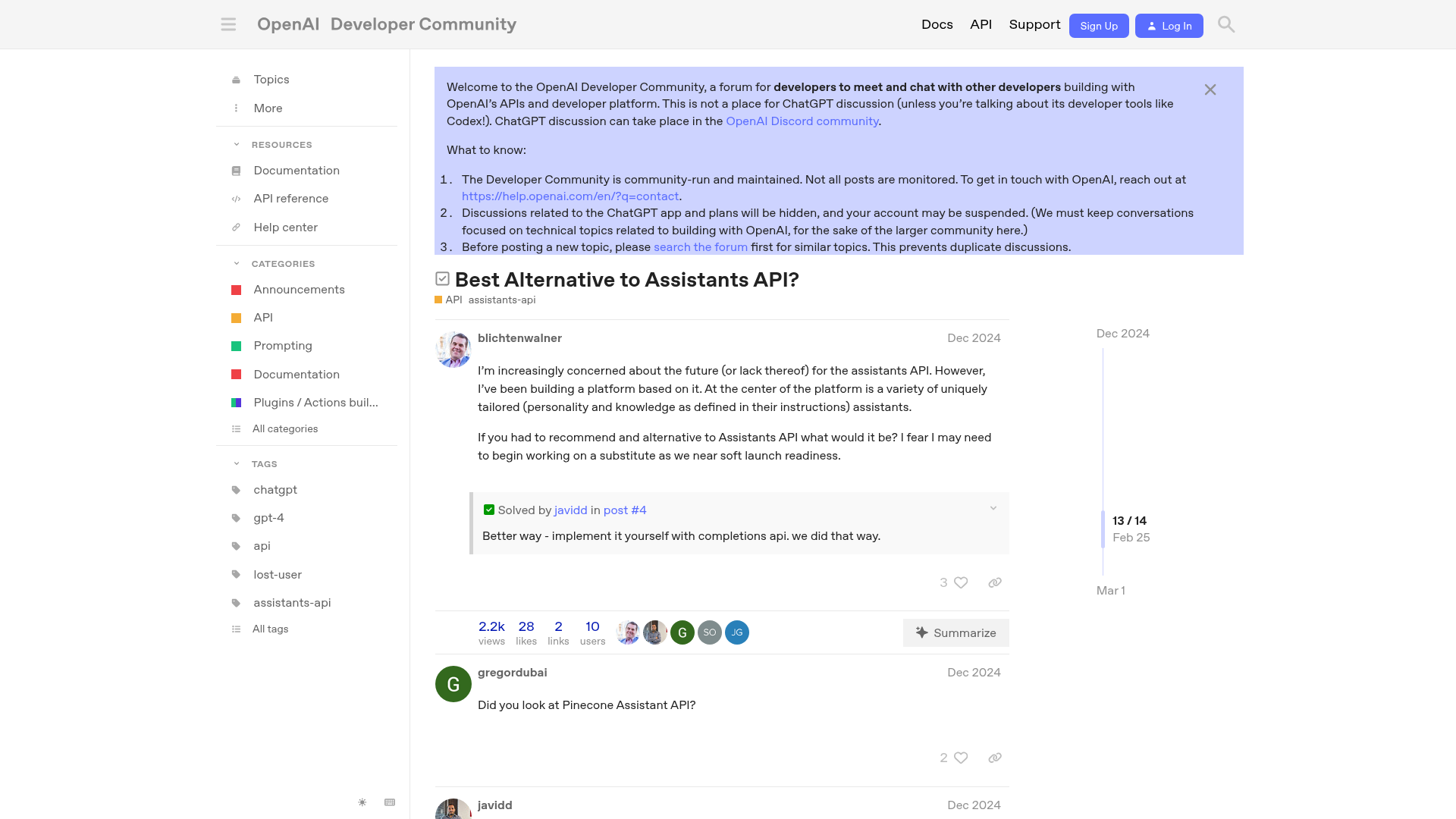Click the green G participant avatar
Screen dimensions: 1456x819
pyautogui.click(x=682, y=632)
